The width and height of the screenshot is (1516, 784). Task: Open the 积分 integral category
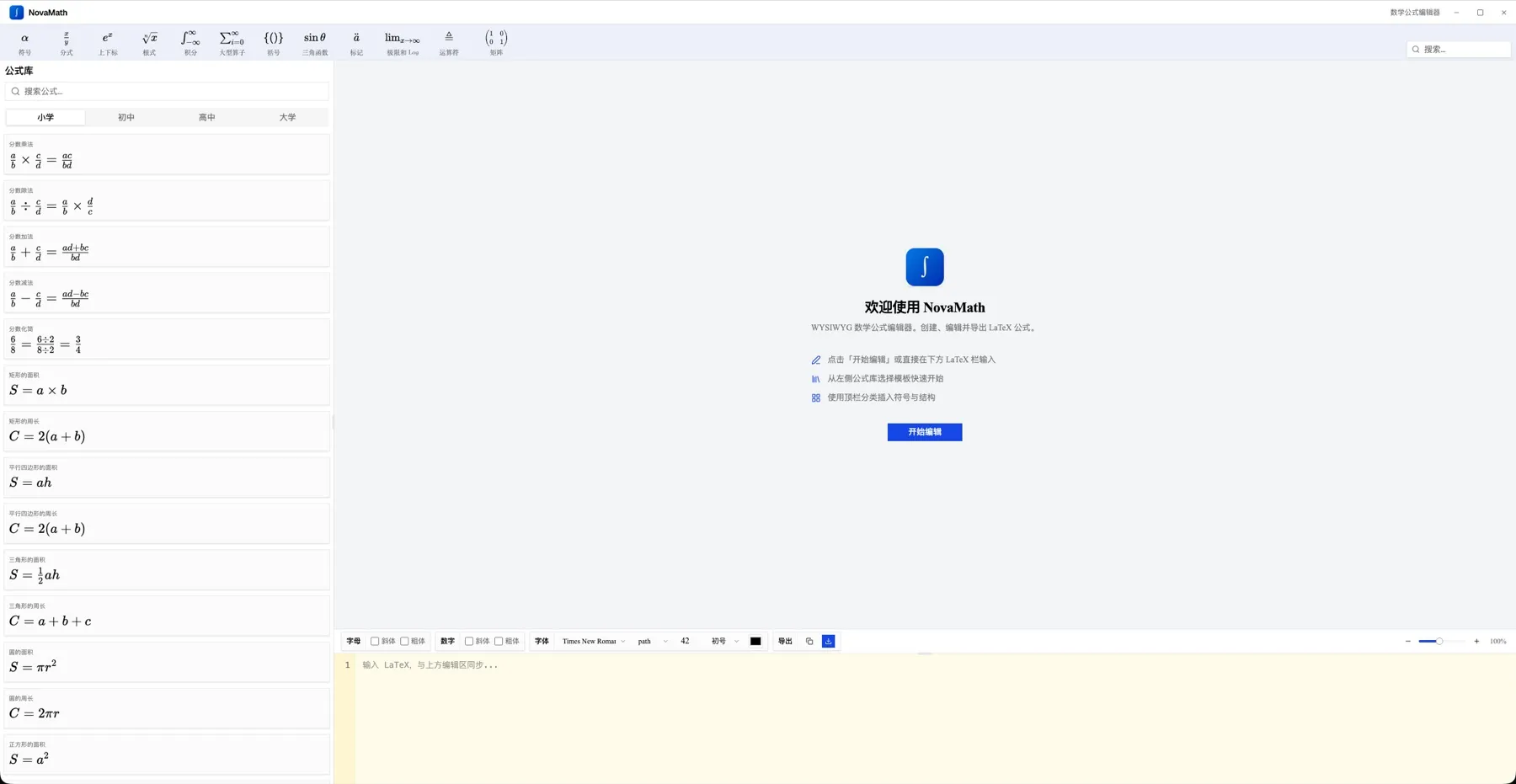tap(190, 43)
